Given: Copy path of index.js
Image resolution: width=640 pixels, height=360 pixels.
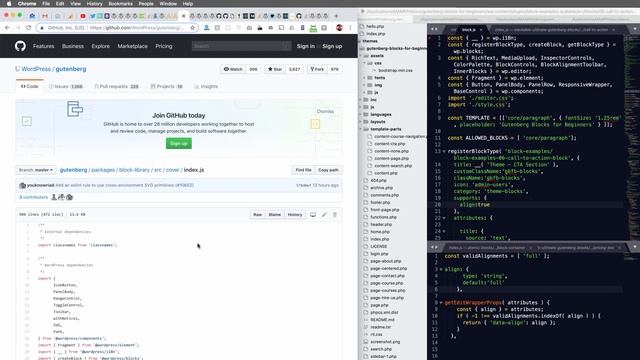Looking at the screenshot, I should (329, 170).
